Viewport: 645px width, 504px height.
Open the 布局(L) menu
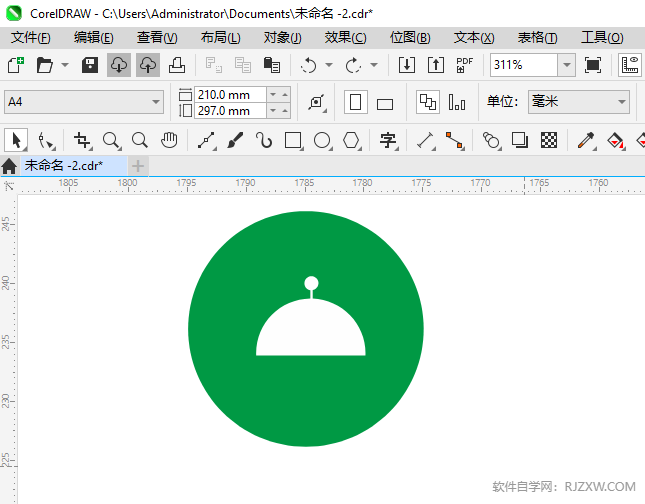[x=220, y=38]
